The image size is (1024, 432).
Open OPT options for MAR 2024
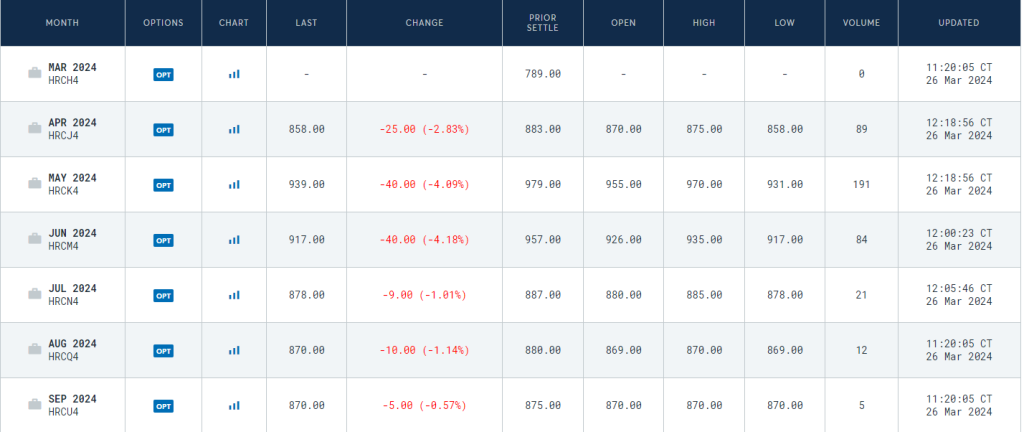click(163, 74)
